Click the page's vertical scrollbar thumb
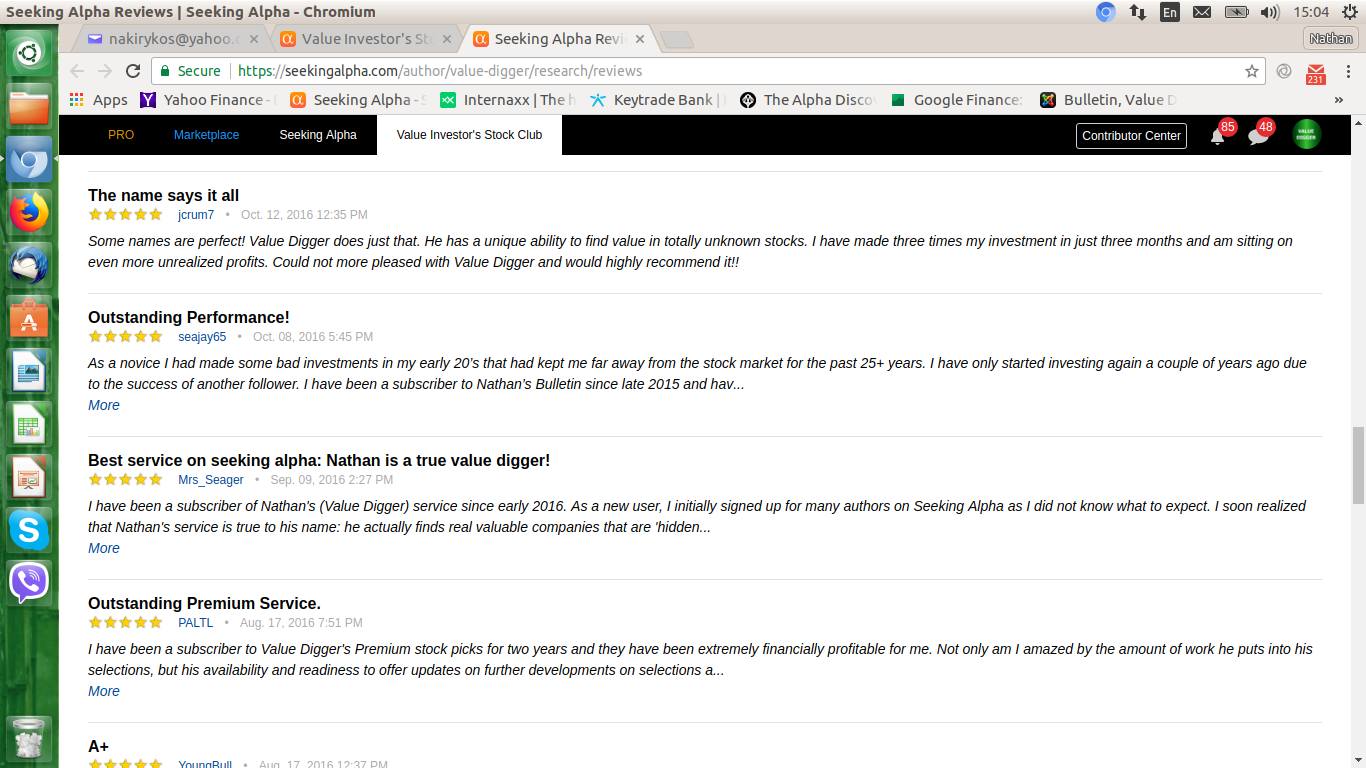The image size is (1366, 768). (1357, 466)
